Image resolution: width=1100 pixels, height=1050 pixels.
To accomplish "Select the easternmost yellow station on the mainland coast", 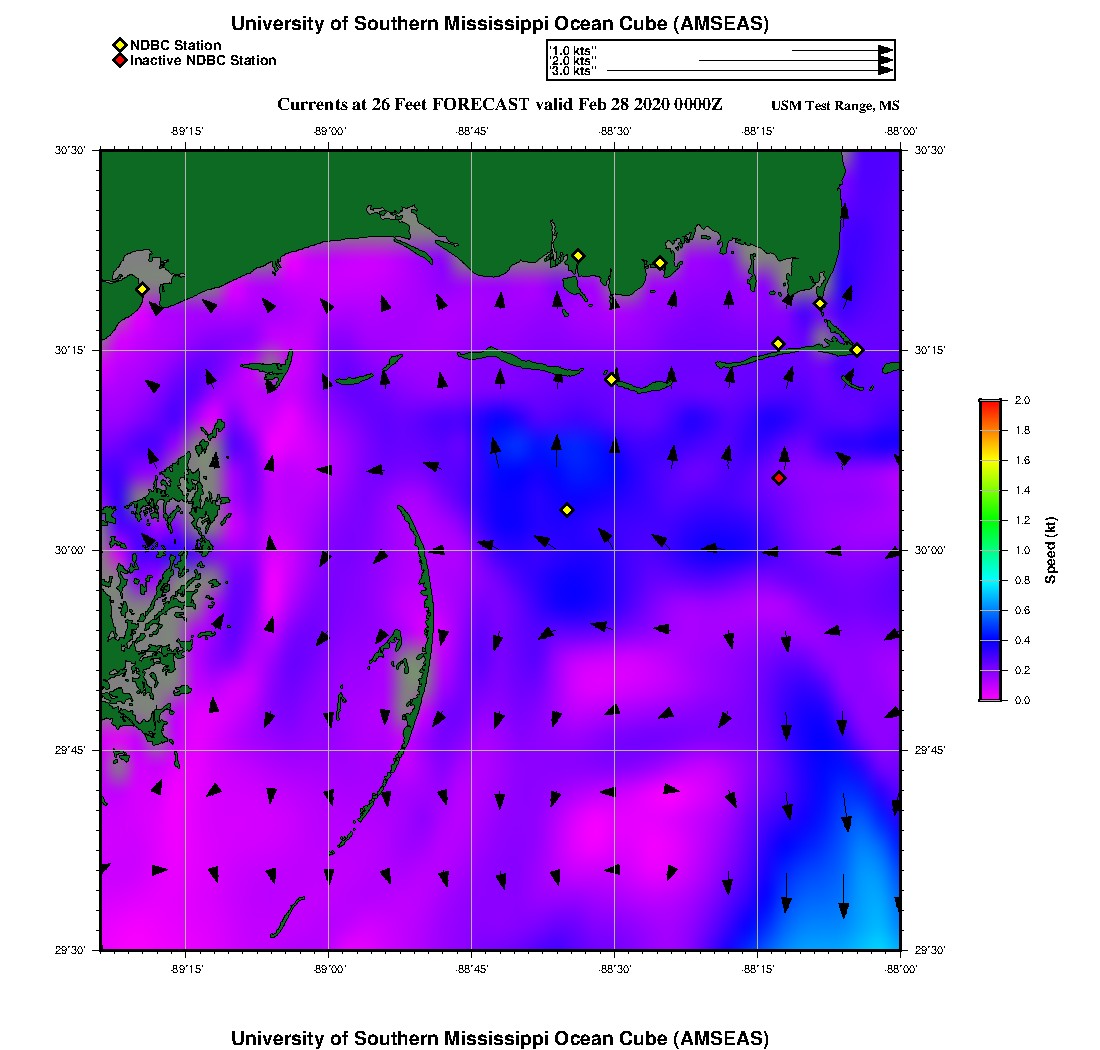I will [819, 303].
